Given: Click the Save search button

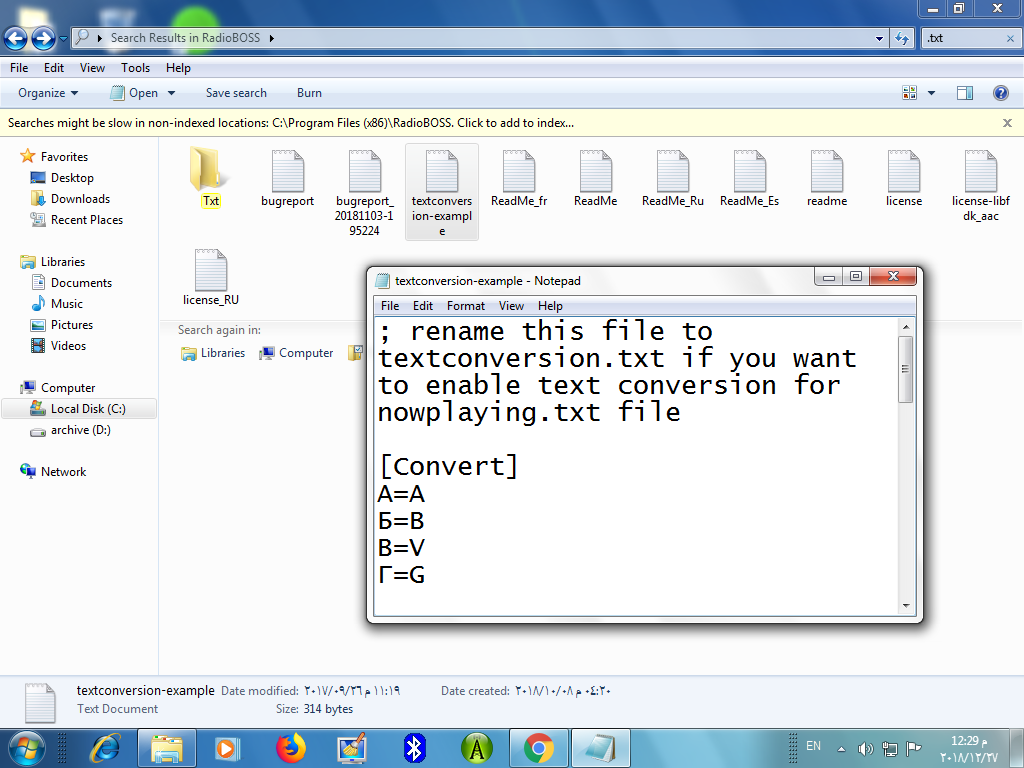Looking at the screenshot, I should [236, 93].
